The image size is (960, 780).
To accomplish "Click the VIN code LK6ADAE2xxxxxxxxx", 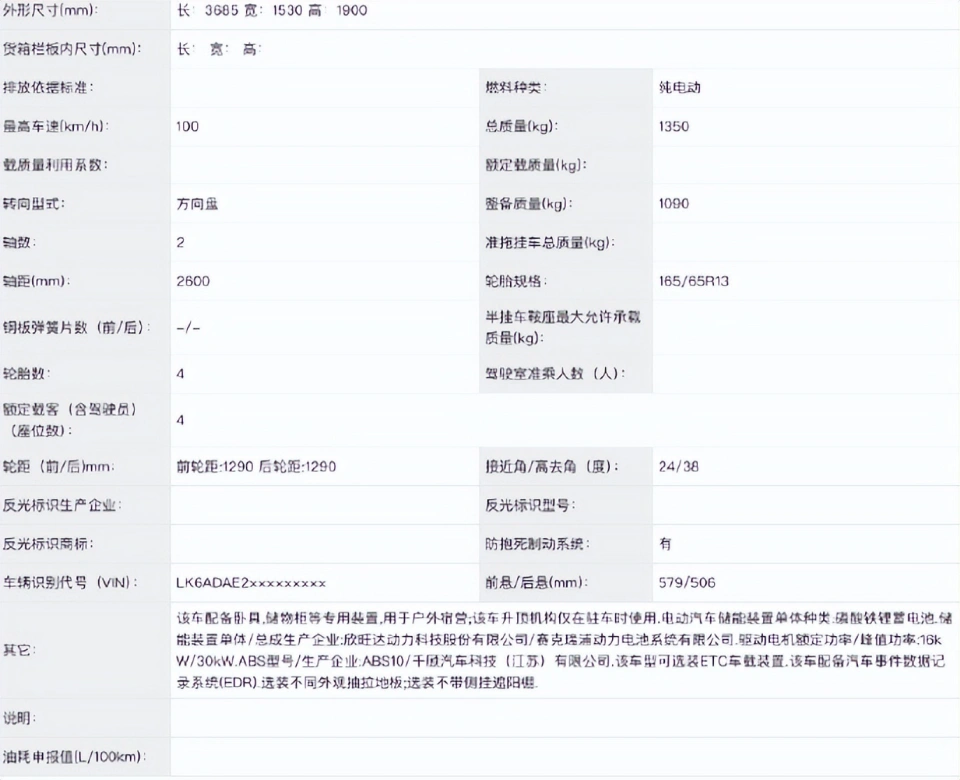I will [x=244, y=582].
